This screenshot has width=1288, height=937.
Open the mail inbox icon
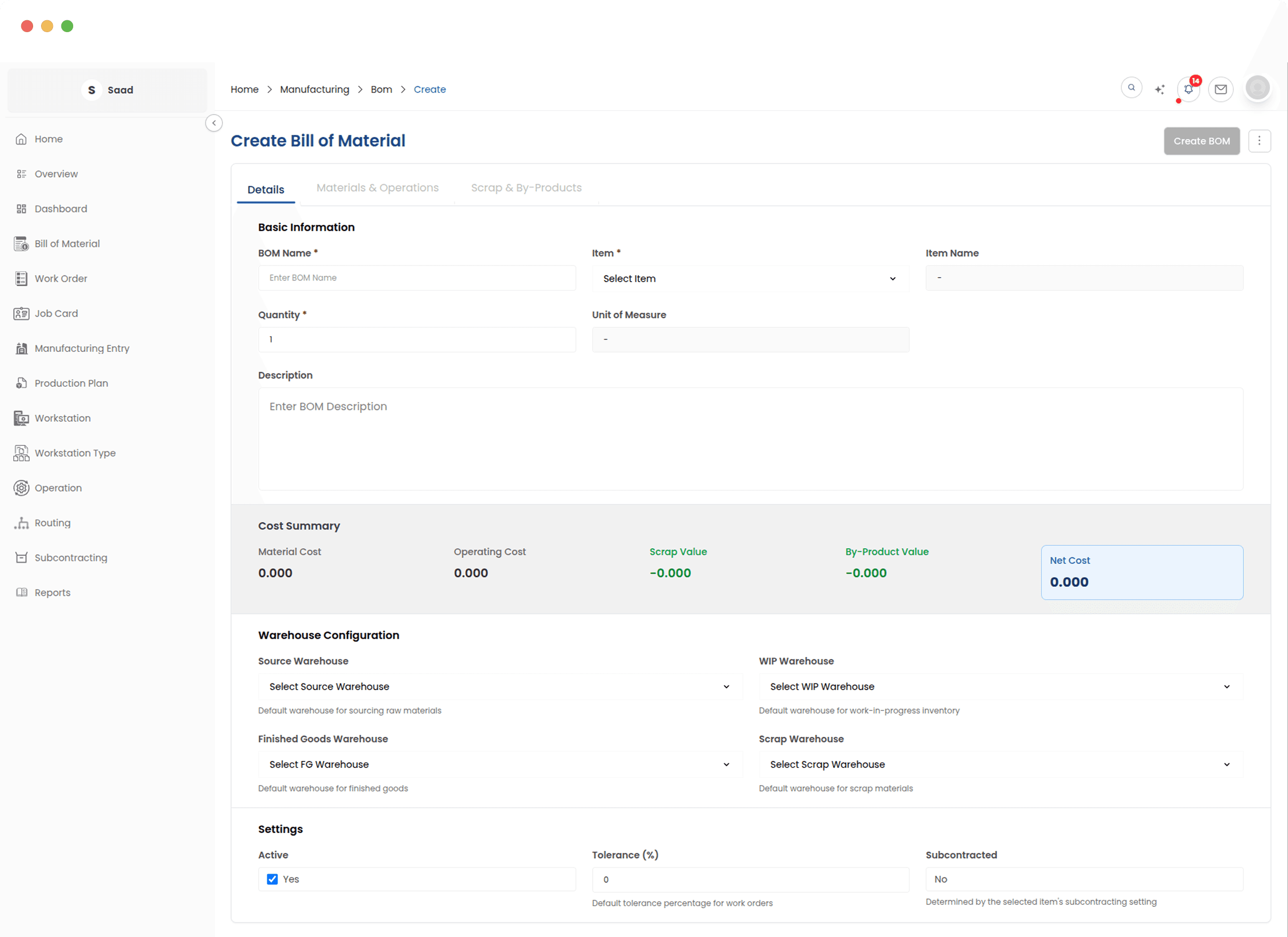coord(1221,89)
